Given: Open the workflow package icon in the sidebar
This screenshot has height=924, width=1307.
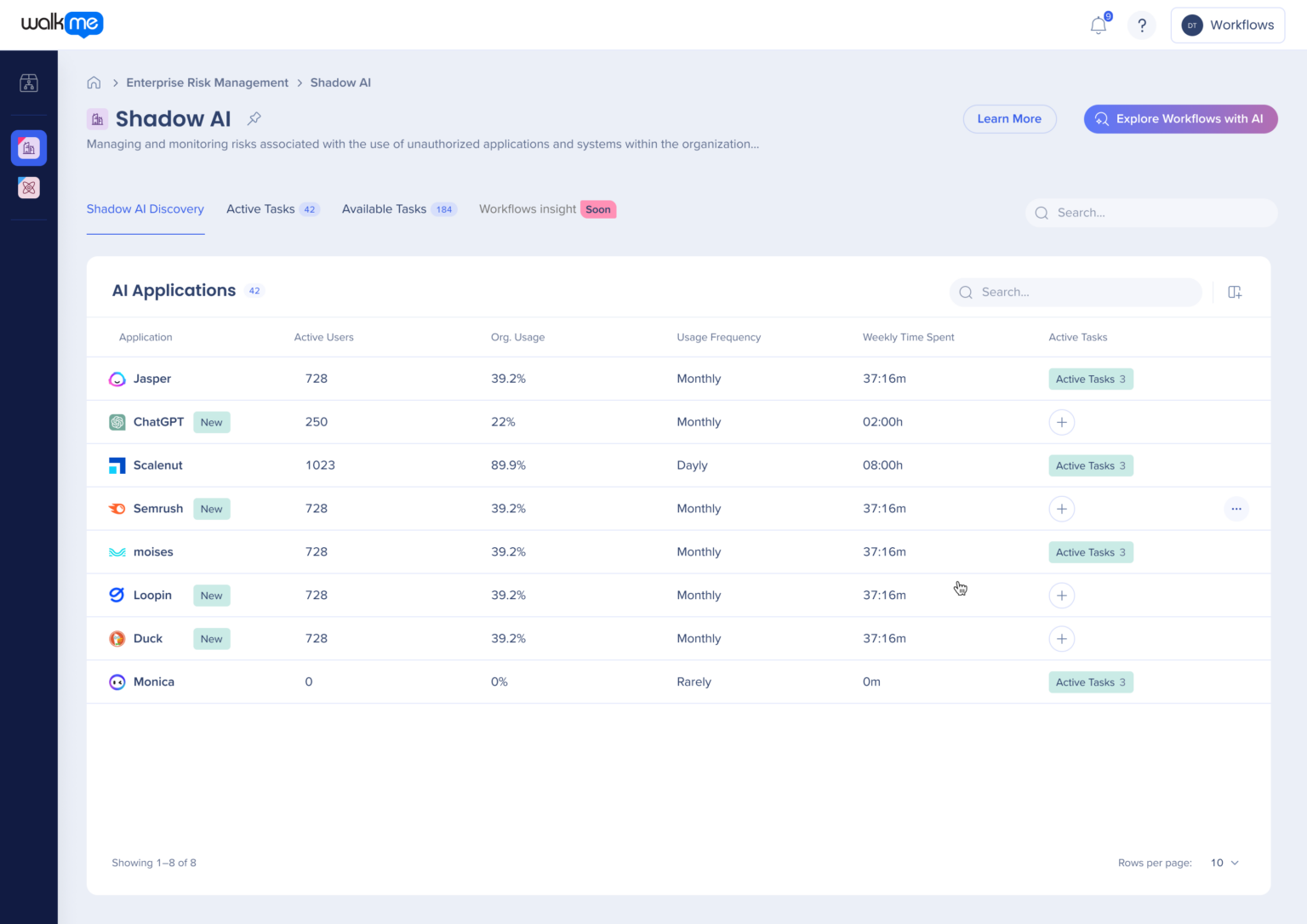Looking at the screenshot, I should click(x=29, y=83).
